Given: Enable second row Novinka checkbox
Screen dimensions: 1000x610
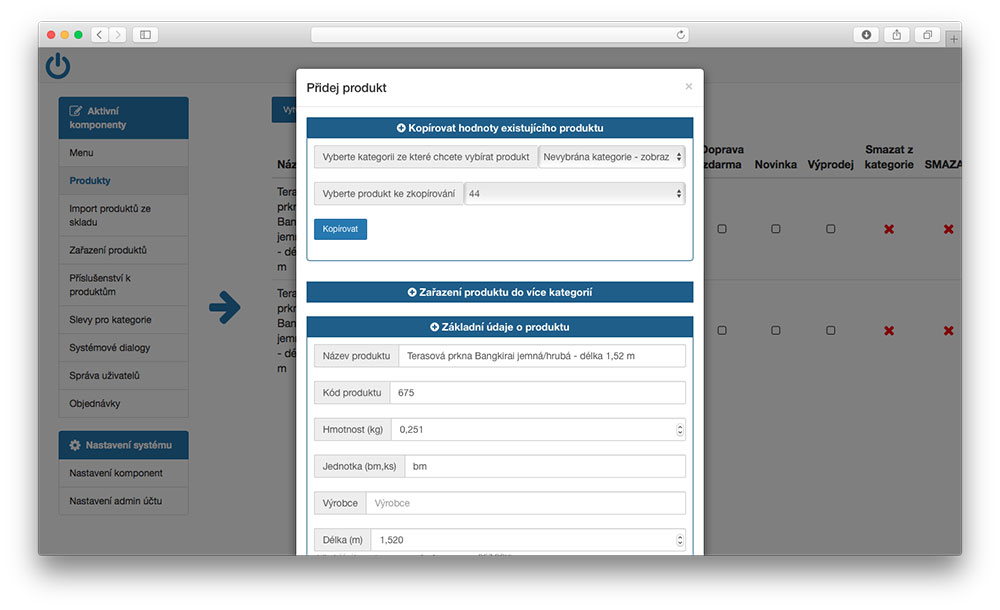Looking at the screenshot, I should point(775,331).
